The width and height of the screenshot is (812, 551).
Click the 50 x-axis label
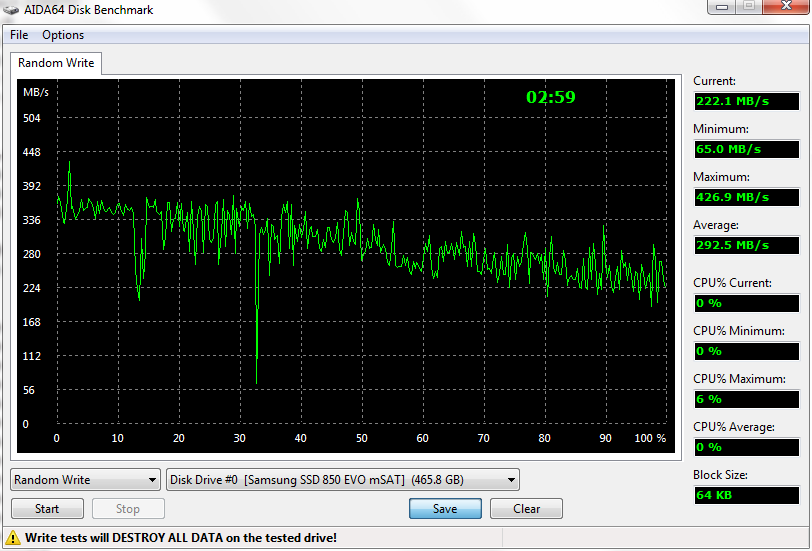(361, 438)
